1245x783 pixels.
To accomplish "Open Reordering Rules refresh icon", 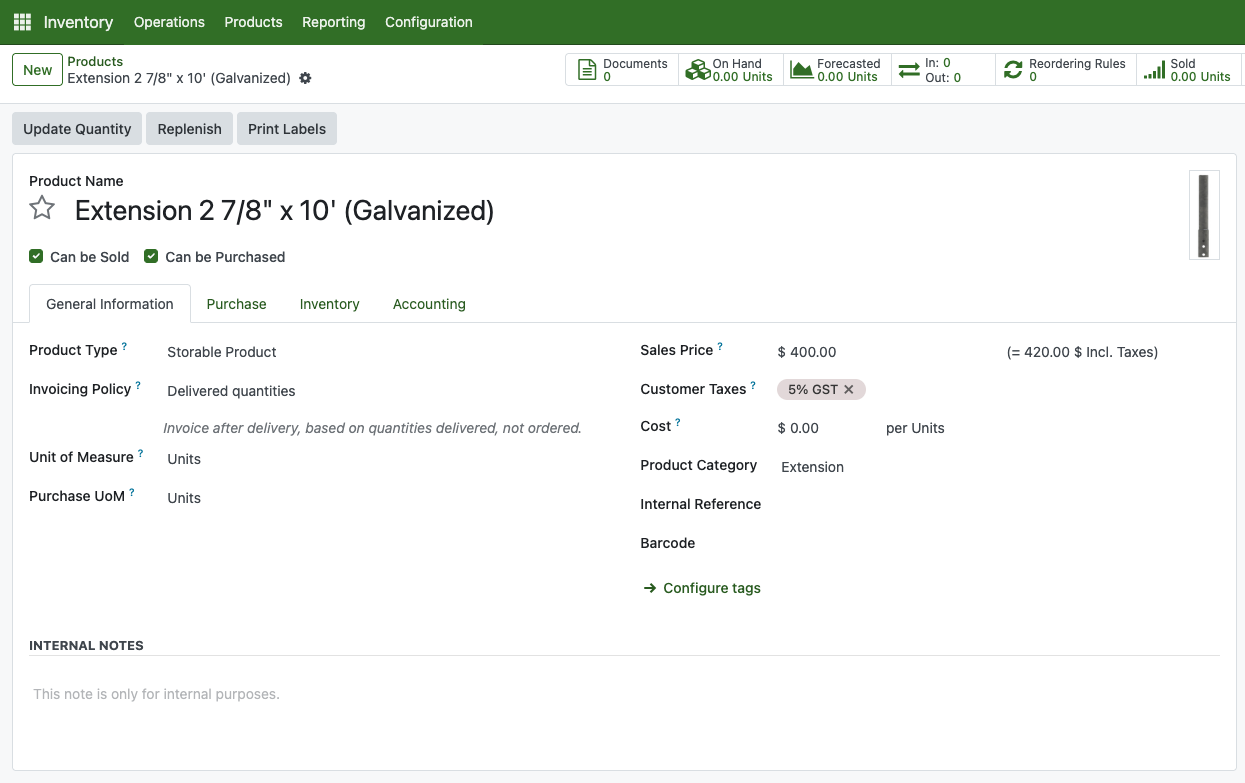I will (1013, 70).
